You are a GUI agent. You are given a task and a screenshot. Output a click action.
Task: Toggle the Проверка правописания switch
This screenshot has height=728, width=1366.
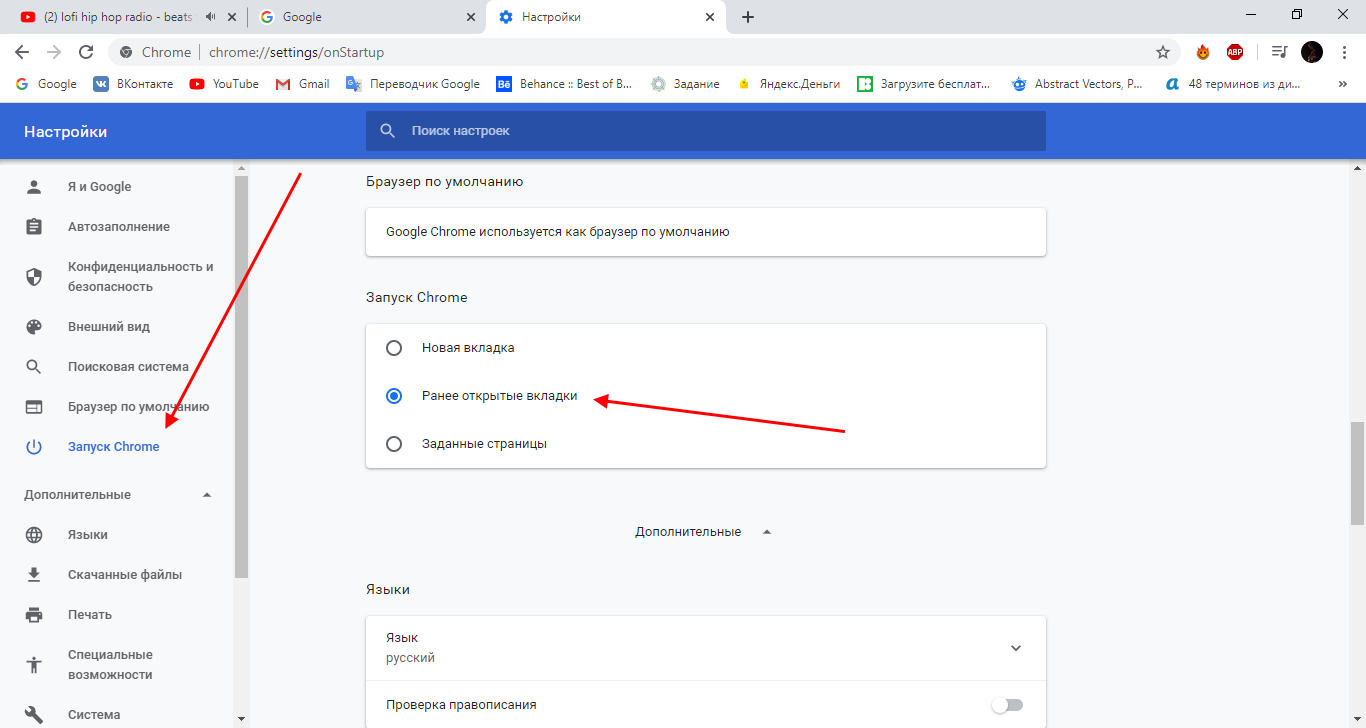point(1007,705)
